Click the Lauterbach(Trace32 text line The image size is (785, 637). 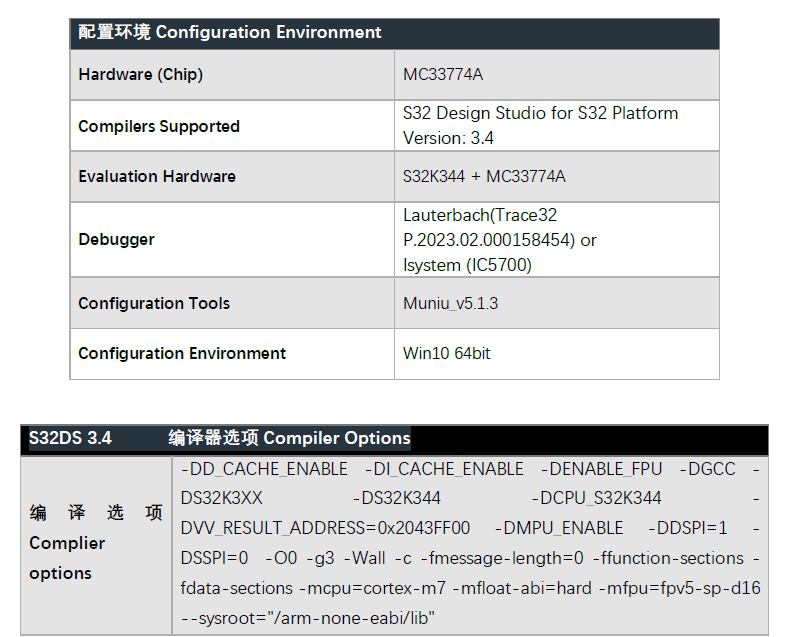(480, 215)
